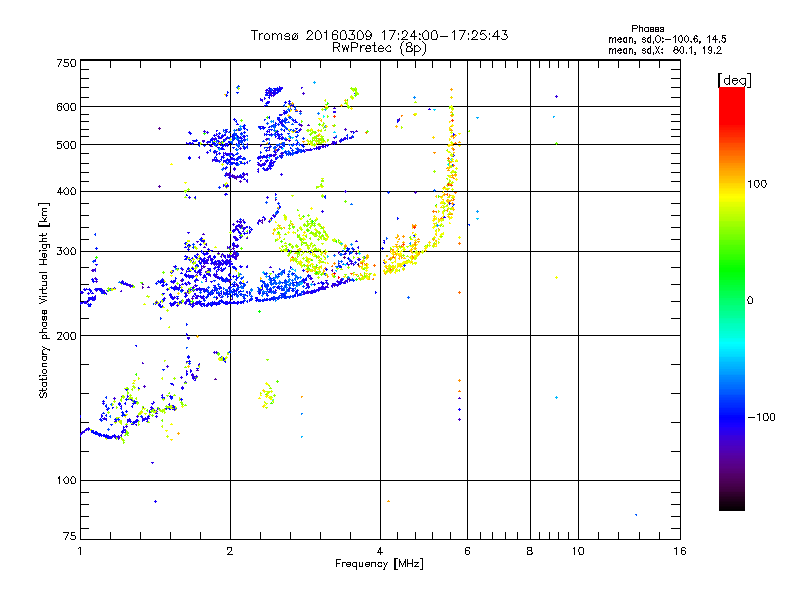Image resolution: width=800 pixels, height=600 pixels.
Task: Click the 'mean, sd,O:-100.6, 14.5' statistic line
Action: pyautogui.click(x=667, y=40)
